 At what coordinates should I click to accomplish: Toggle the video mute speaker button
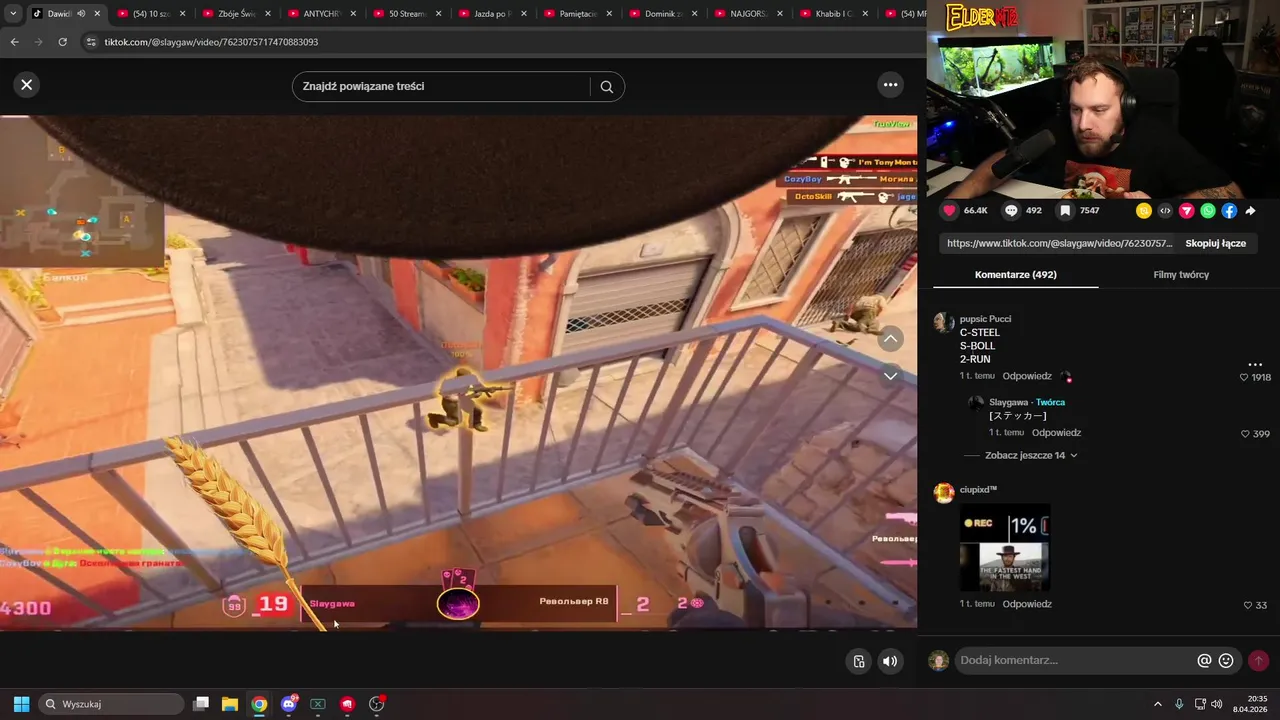pos(889,661)
